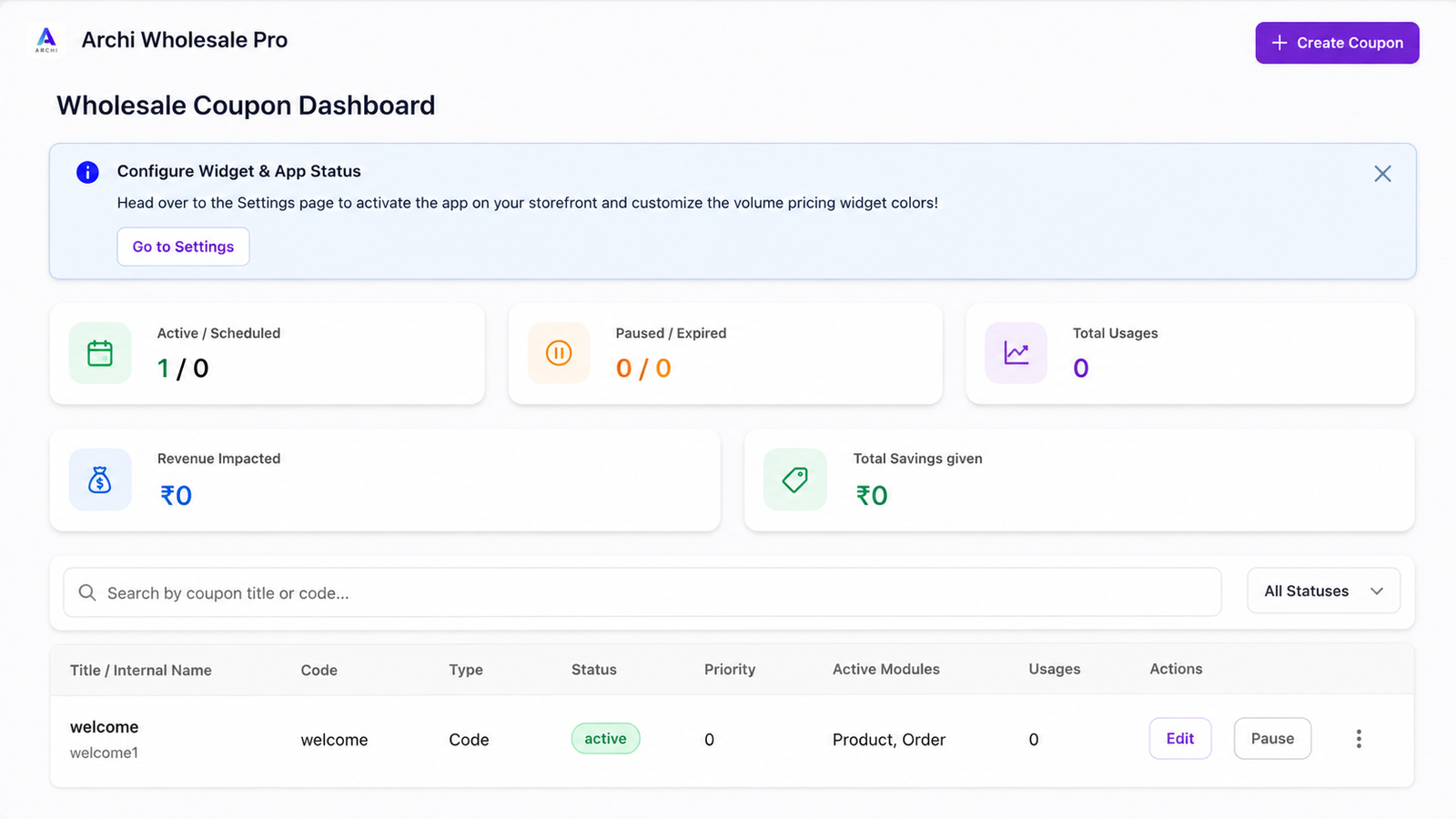This screenshot has height=819, width=1456.
Task: Dismiss the Configure Widget banner
Action: [x=1382, y=174]
